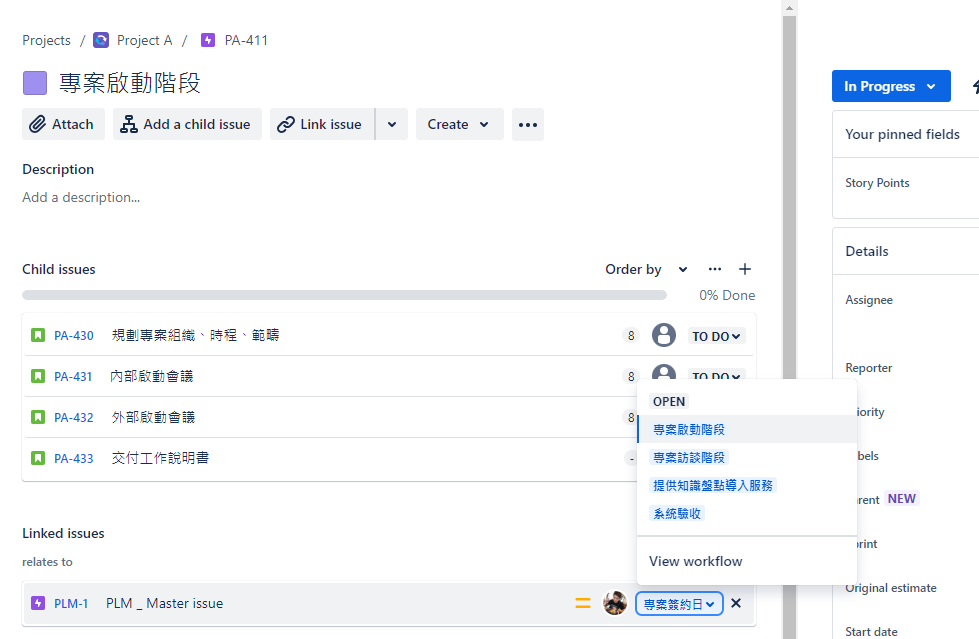Click the Link issue button
The height and width of the screenshot is (639, 979).
coord(322,124)
